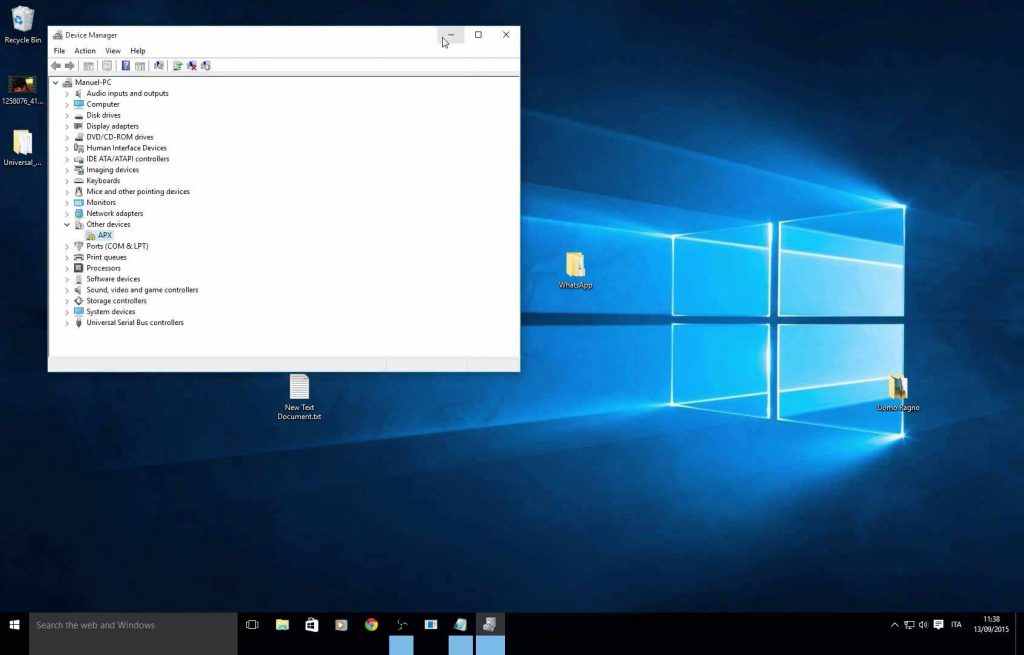1024x655 pixels.
Task: Select the WhatsApp folder on desktop
Action: pos(575,270)
